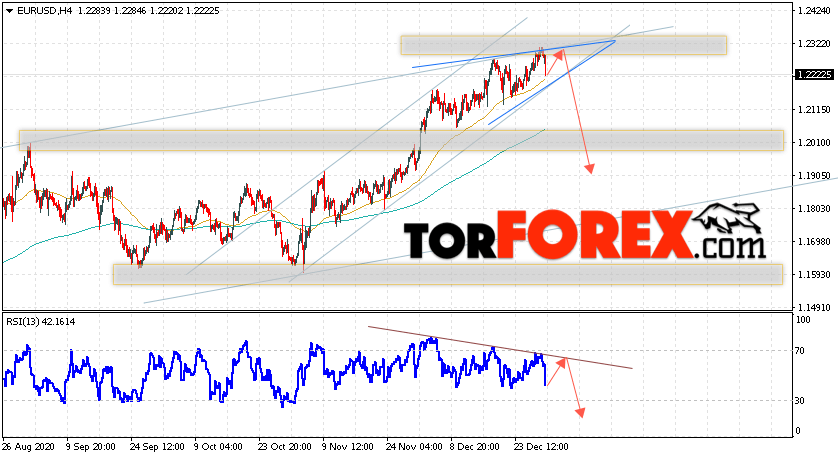The width and height of the screenshot is (838, 458).
Task: Click the upward red arrow in RSI panel
Action: [x=556, y=371]
